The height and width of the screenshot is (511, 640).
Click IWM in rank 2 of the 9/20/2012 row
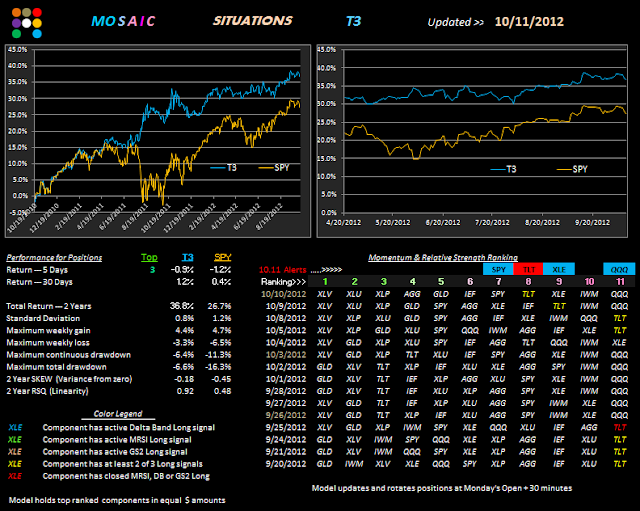click(x=353, y=464)
